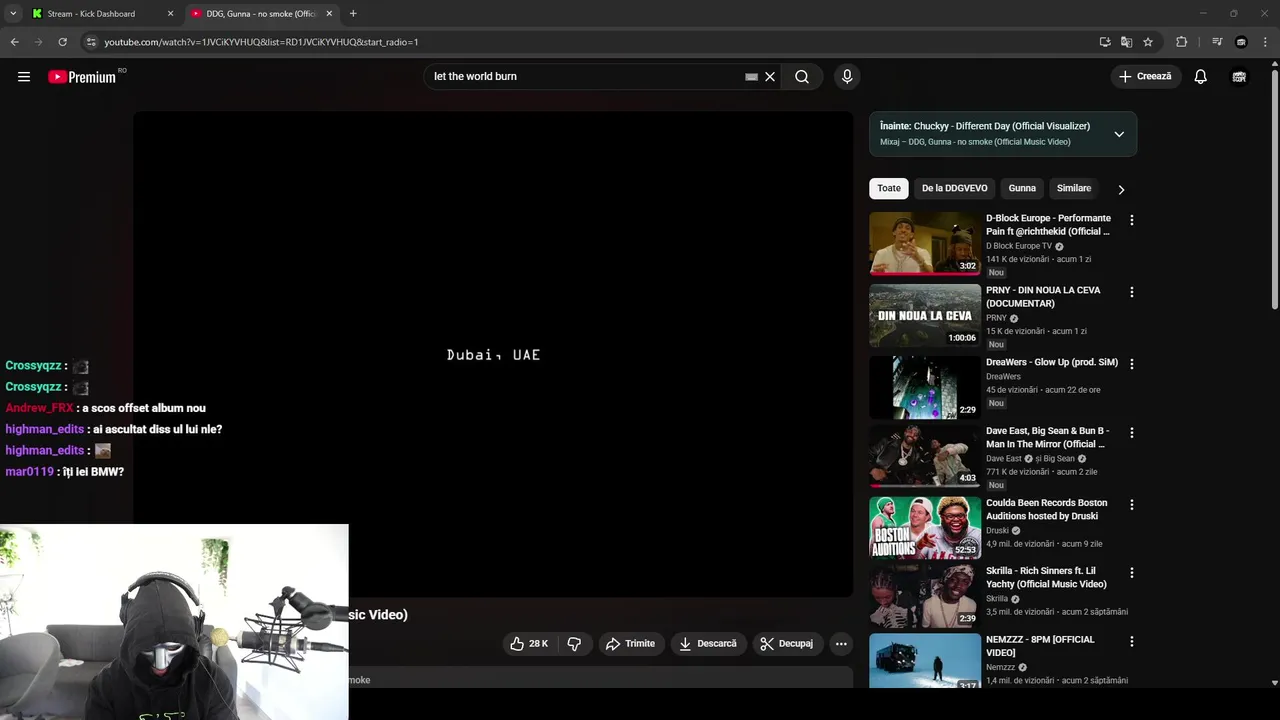Open D-Block Europe TV channel link
This screenshot has width=1280, height=720.
1019,246
